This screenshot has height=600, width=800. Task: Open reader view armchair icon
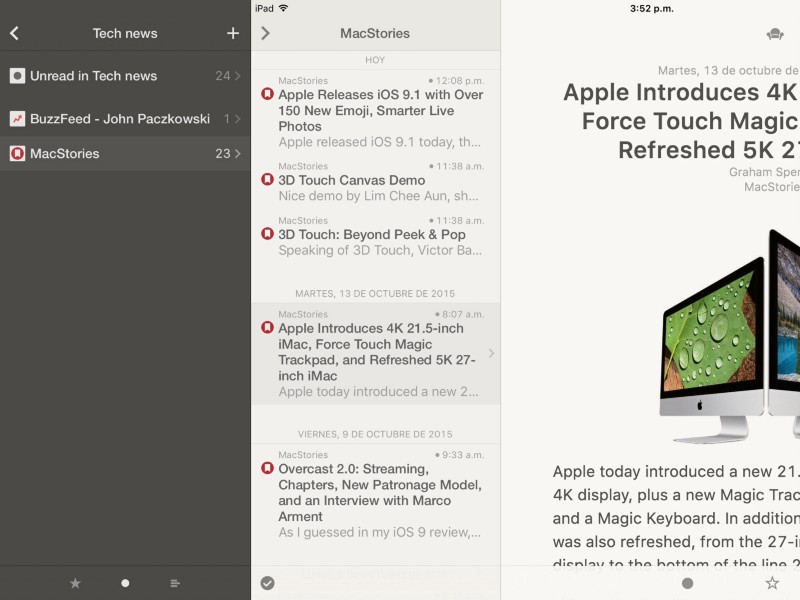(775, 34)
